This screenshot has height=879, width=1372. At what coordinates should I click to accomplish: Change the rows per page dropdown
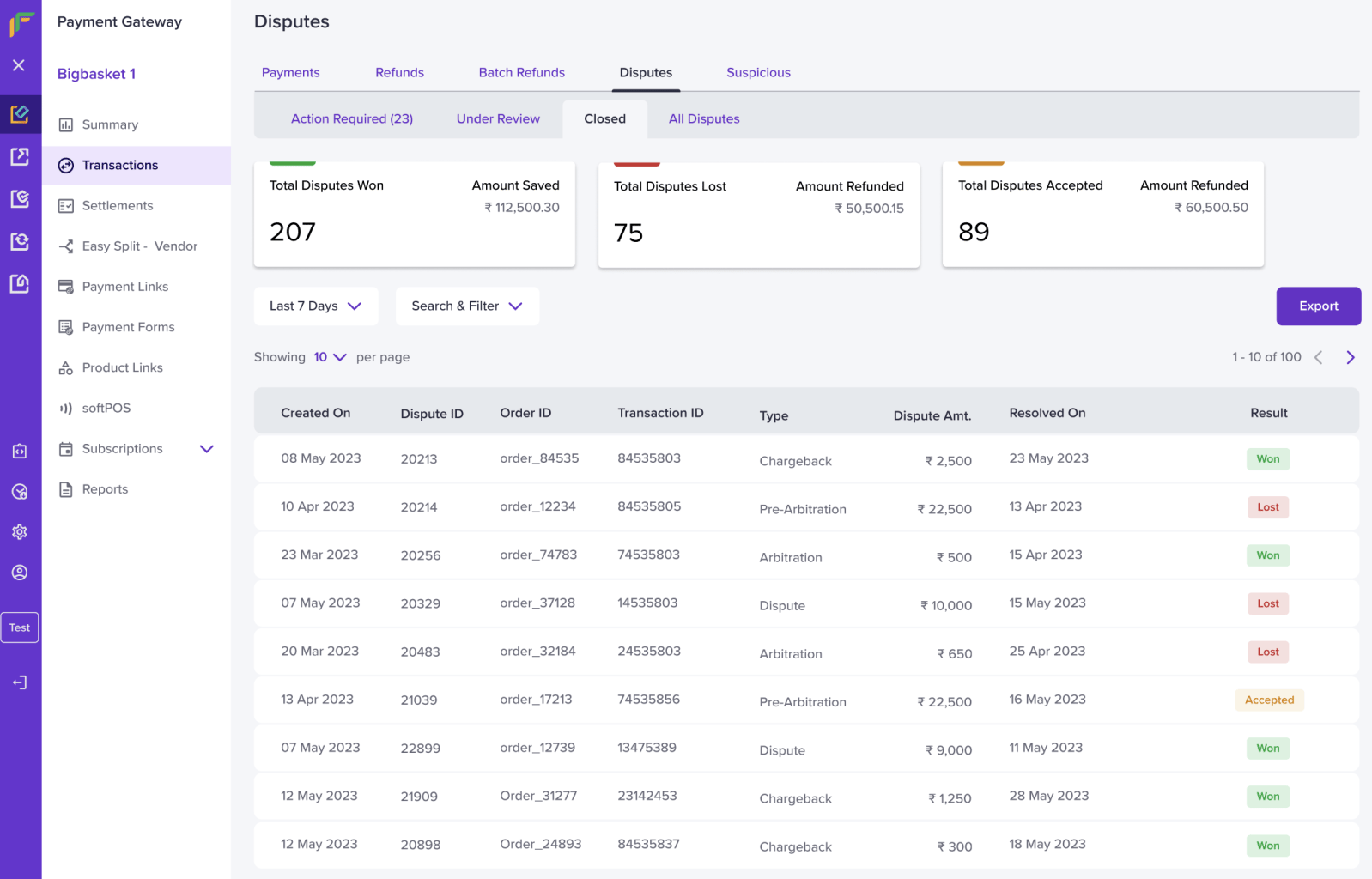(x=330, y=357)
